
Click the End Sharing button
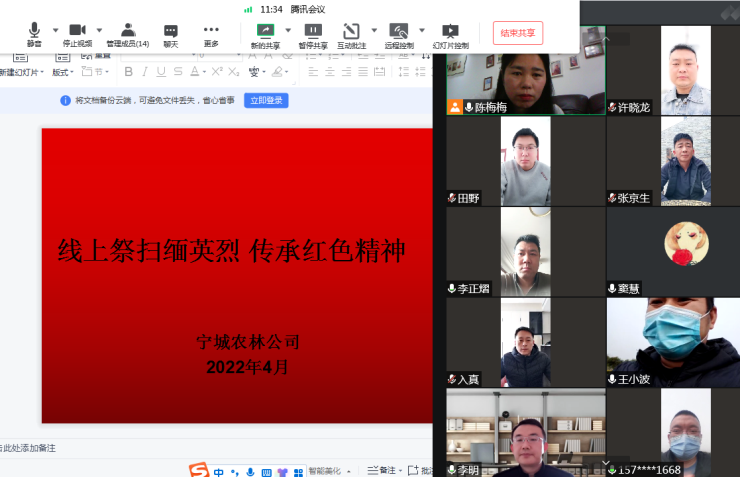coord(518,33)
